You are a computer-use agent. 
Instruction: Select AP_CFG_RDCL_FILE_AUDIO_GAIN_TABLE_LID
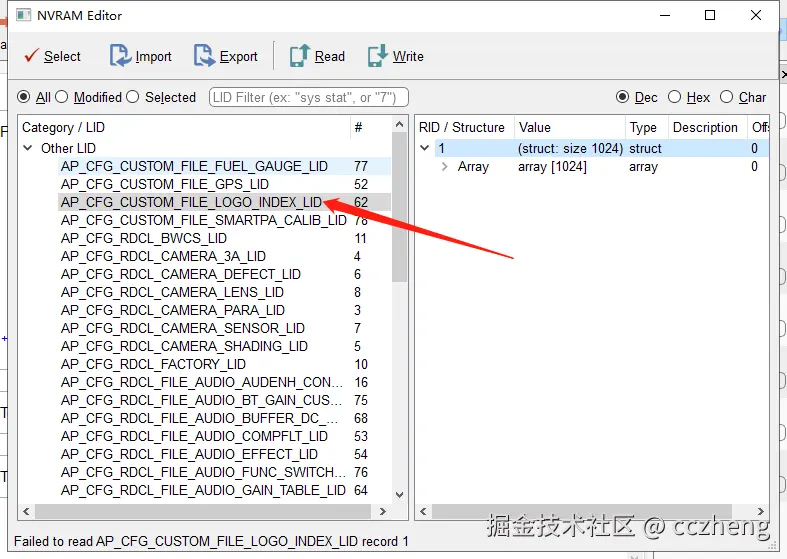[203, 491]
